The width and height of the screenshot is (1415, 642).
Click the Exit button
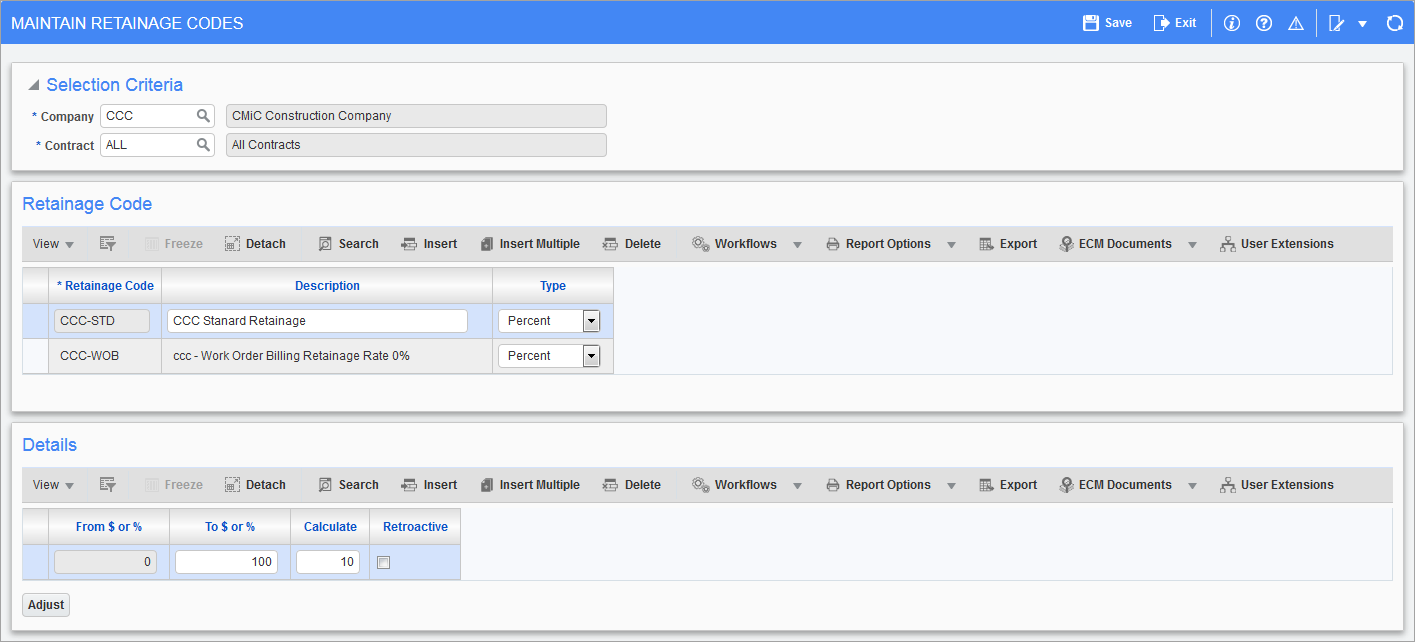pyautogui.click(x=1175, y=23)
